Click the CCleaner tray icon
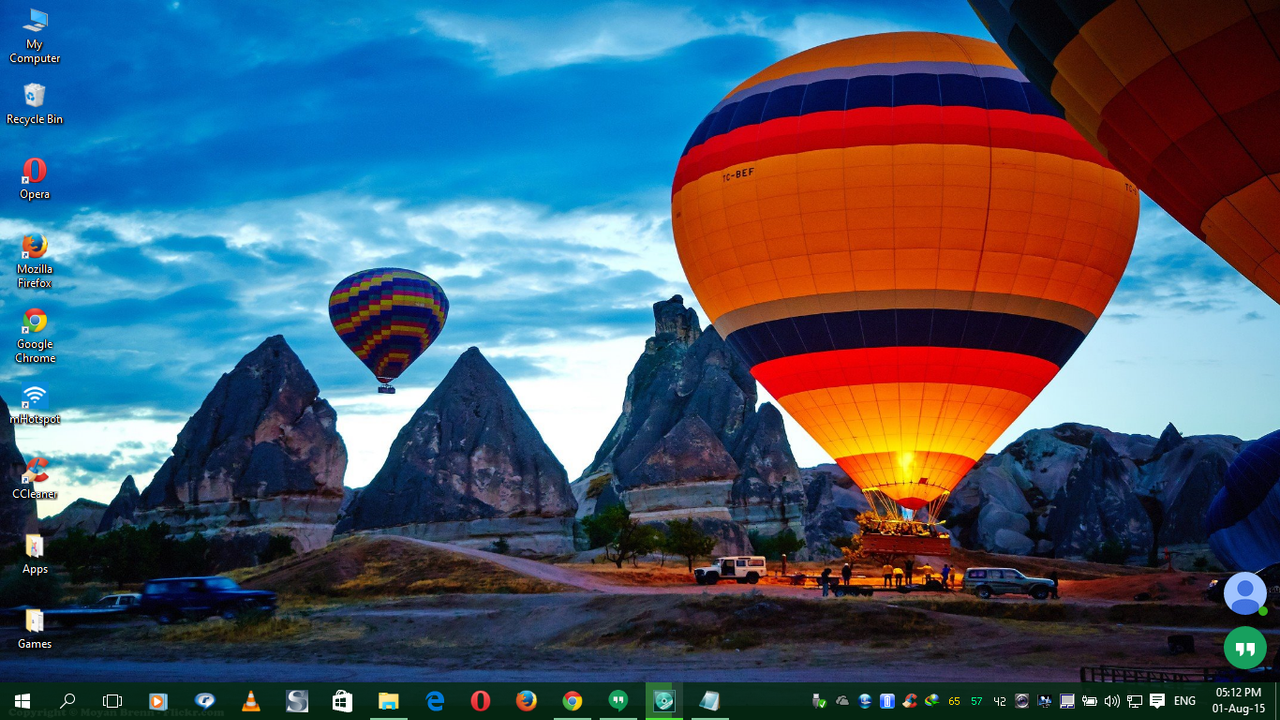1280x720 pixels. [x=910, y=701]
